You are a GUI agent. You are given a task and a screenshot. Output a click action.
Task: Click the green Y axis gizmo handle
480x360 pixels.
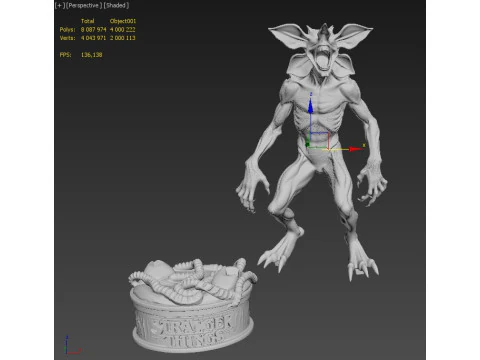pos(307,144)
